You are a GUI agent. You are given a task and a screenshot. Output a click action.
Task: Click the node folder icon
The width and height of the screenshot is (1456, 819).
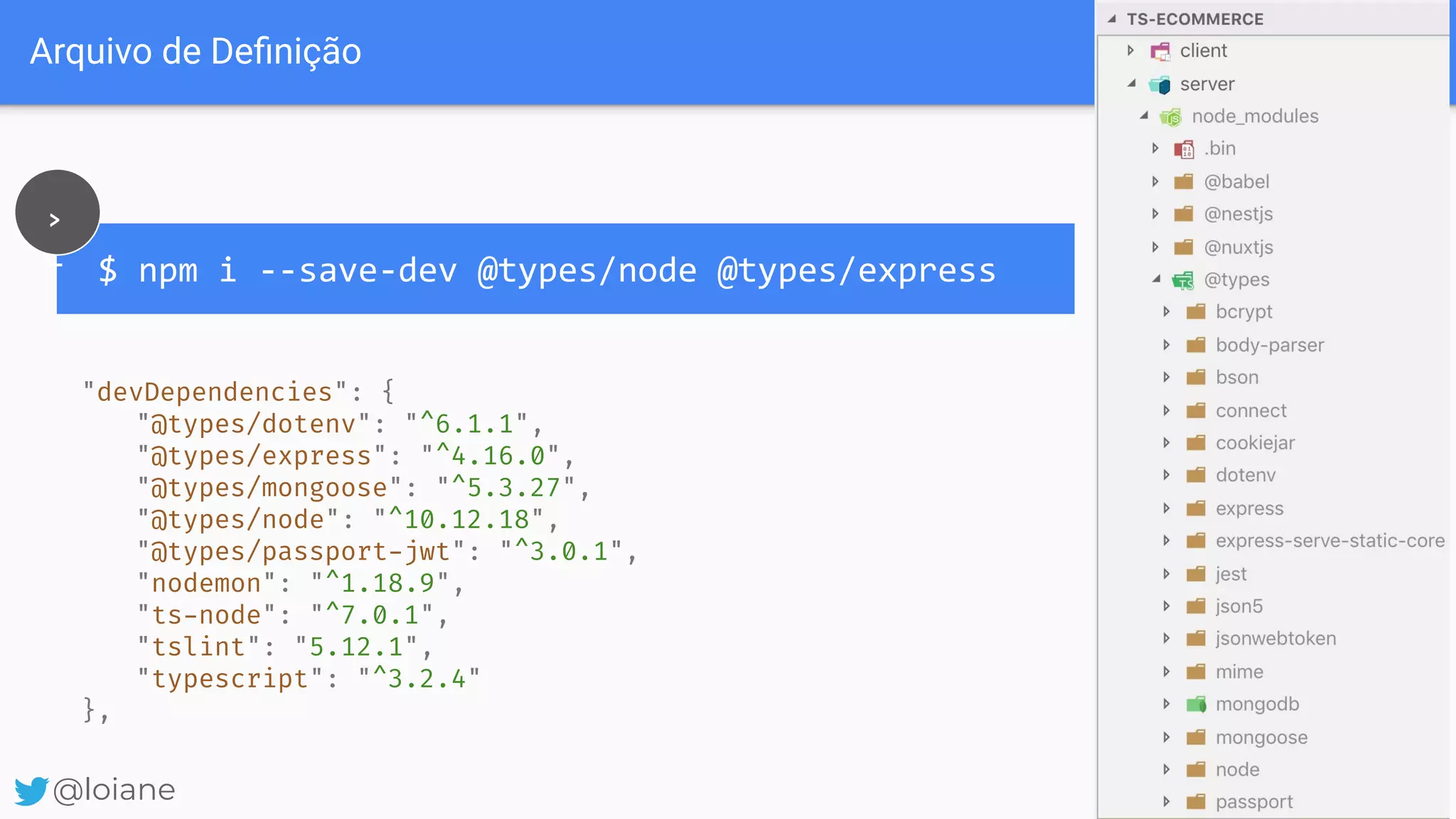1197,769
